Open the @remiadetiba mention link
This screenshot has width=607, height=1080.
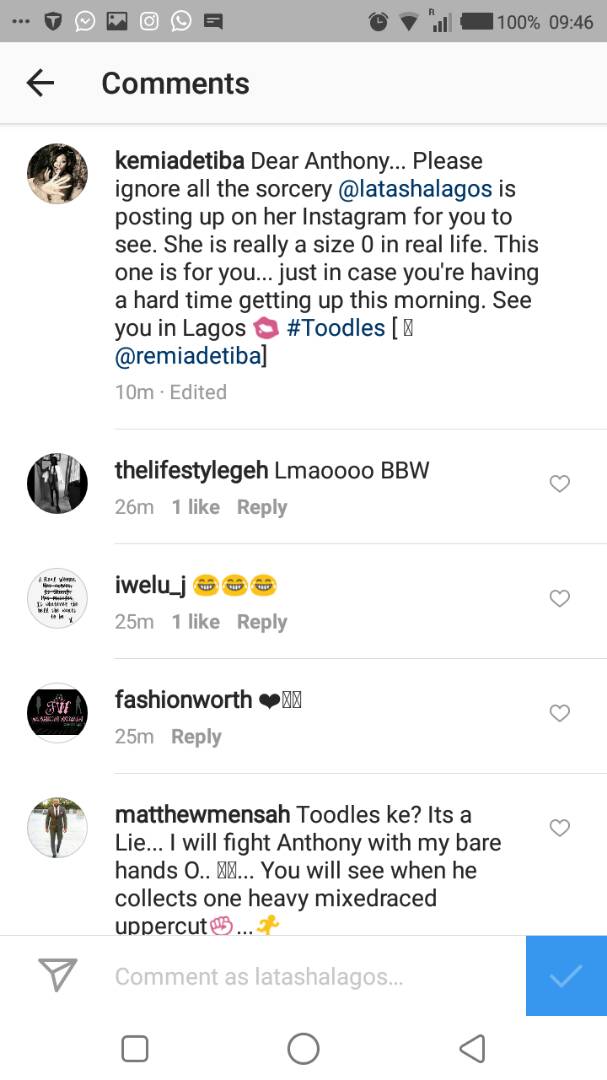[x=190, y=357]
